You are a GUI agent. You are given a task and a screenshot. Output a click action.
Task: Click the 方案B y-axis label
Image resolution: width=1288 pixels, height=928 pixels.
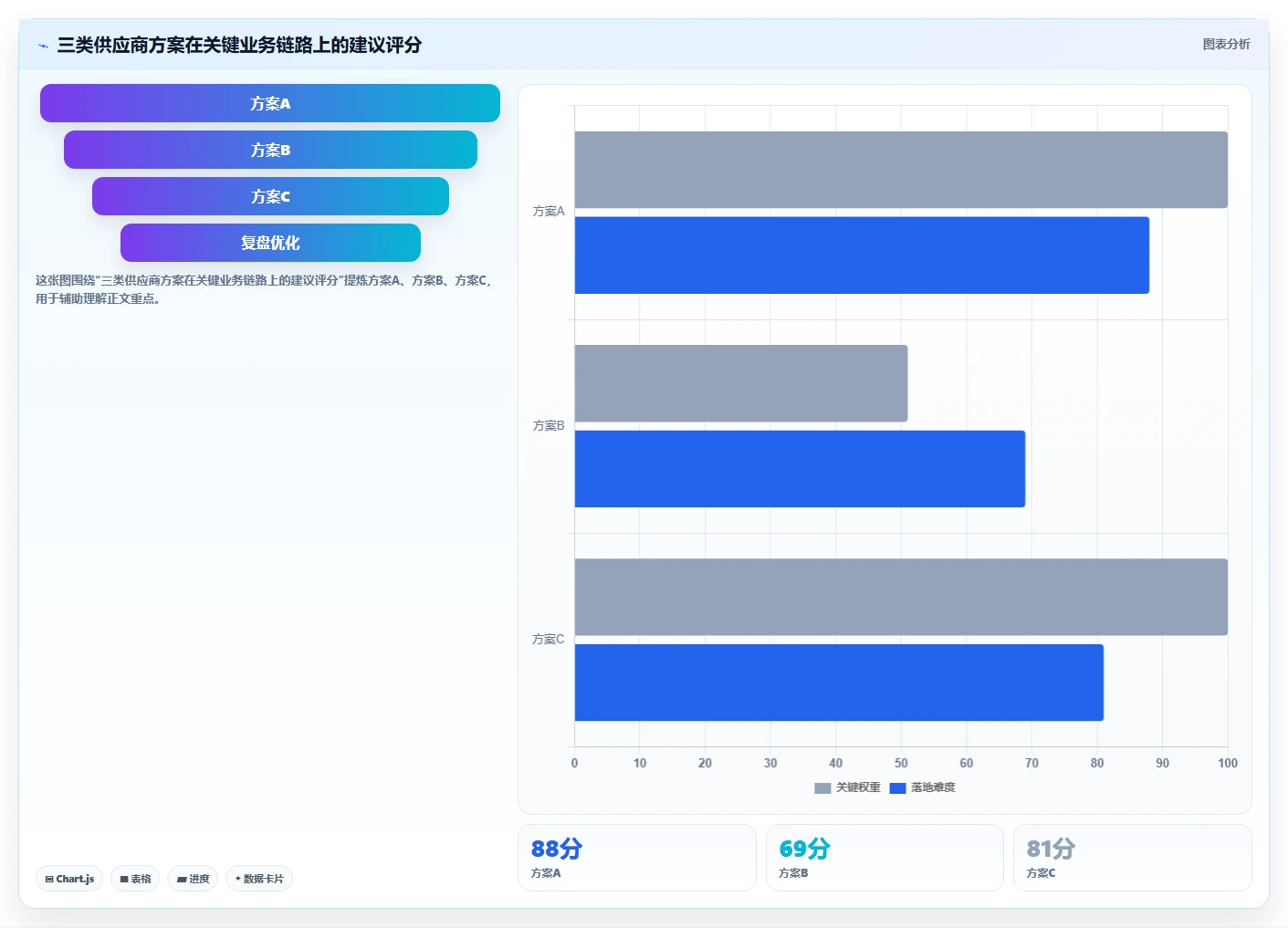pos(549,426)
